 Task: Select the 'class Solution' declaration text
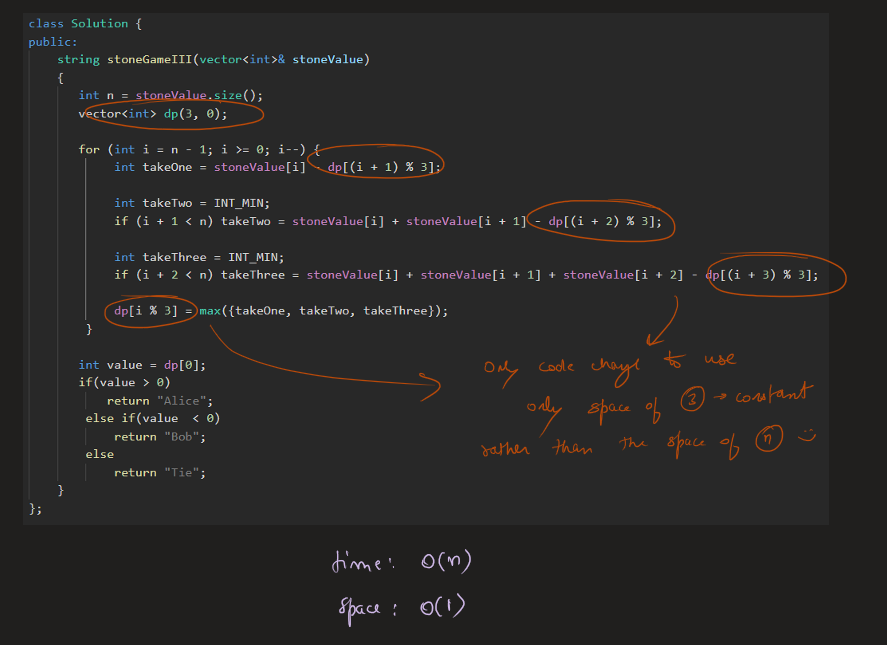point(78,23)
